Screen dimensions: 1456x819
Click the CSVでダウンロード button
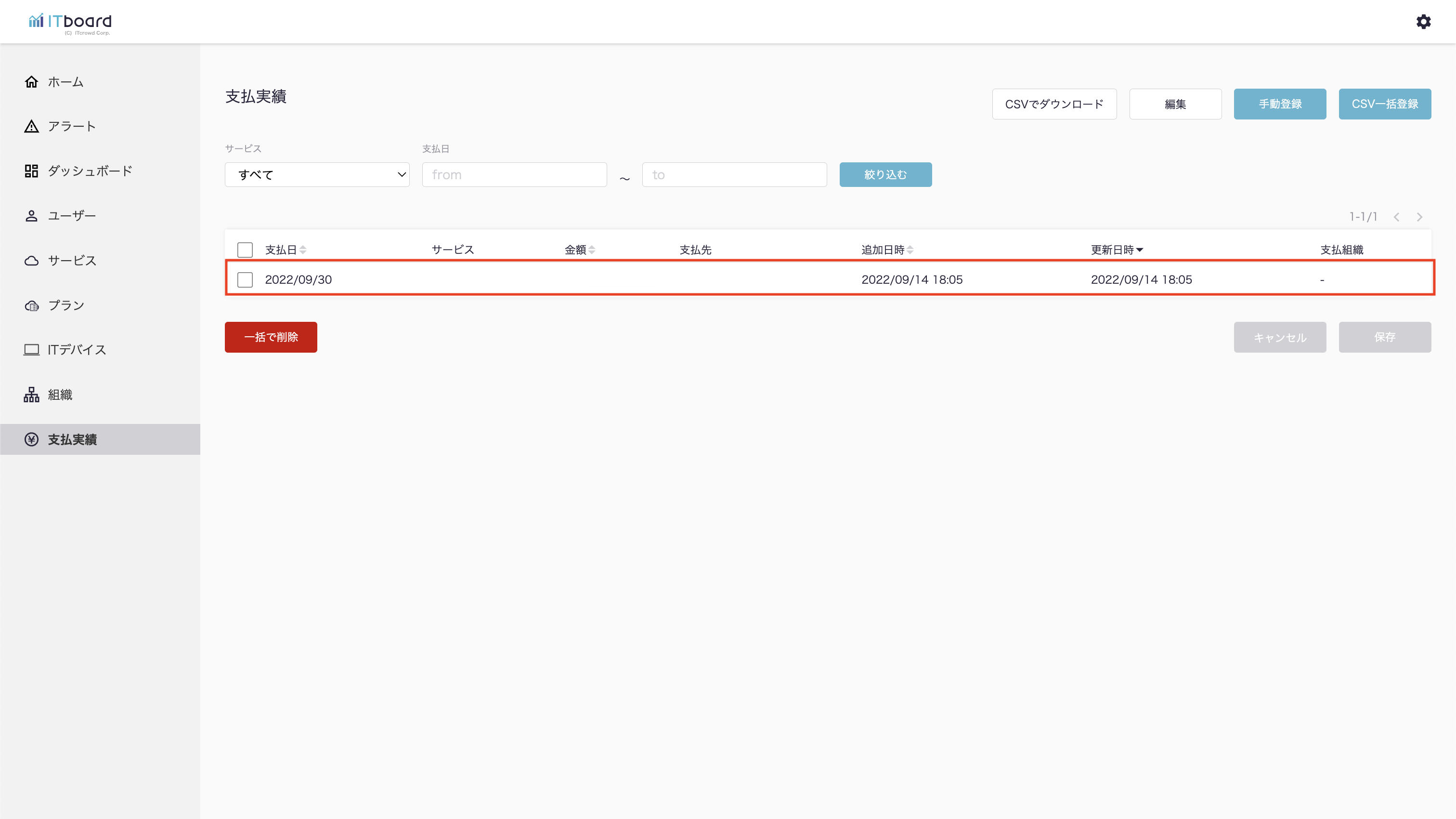1054,104
